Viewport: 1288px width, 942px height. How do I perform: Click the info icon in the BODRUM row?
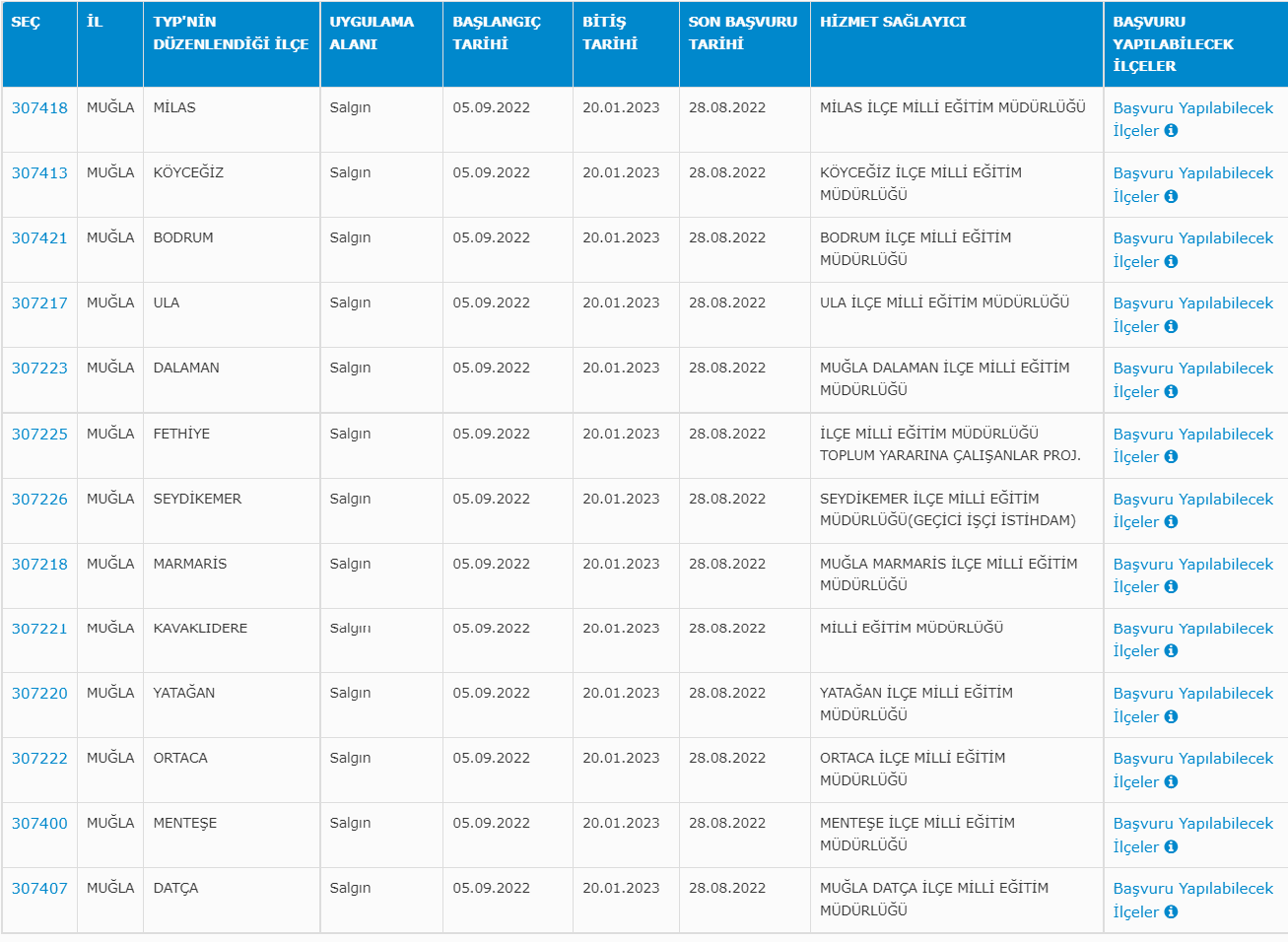[1171, 261]
